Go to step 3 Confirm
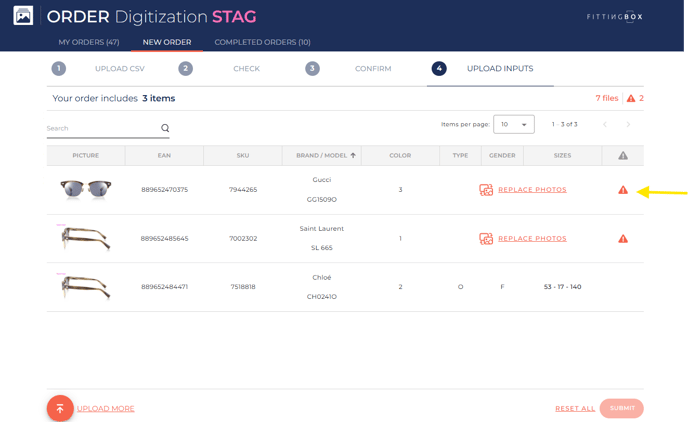This screenshot has height=422, width=688. coord(373,68)
